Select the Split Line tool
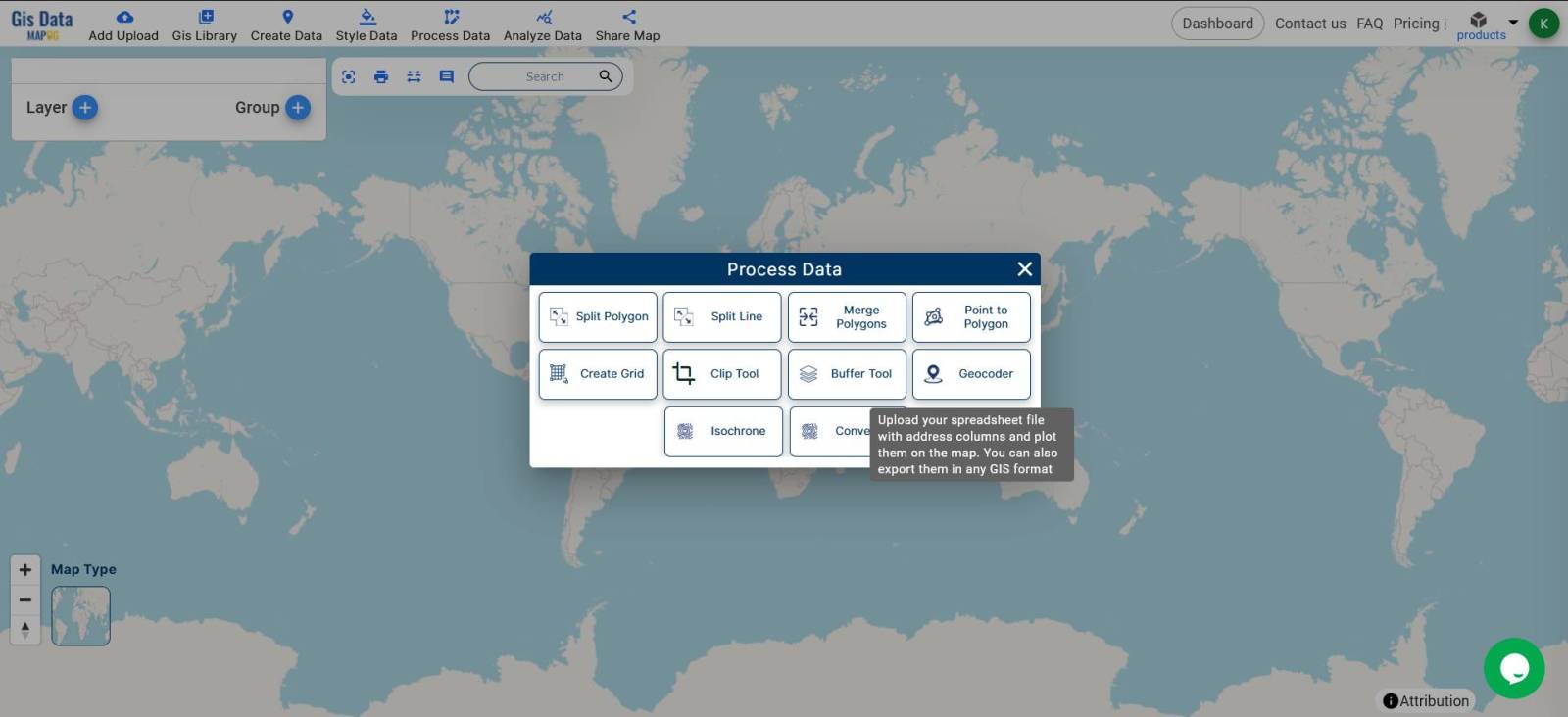1568x717 pixels. (x=722, y=317)
